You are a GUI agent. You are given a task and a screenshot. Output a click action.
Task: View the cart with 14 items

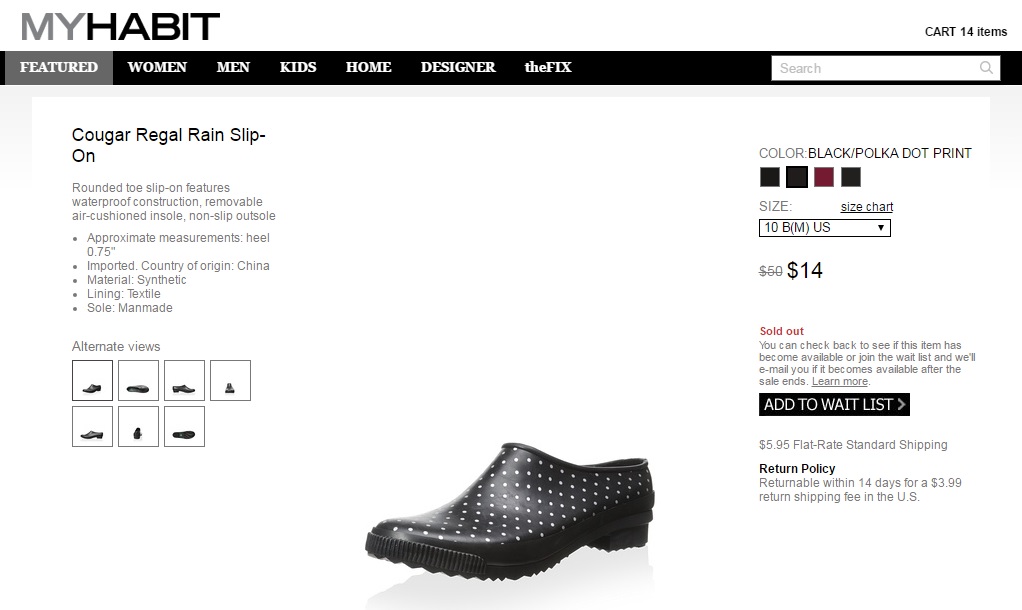point(965,32)
